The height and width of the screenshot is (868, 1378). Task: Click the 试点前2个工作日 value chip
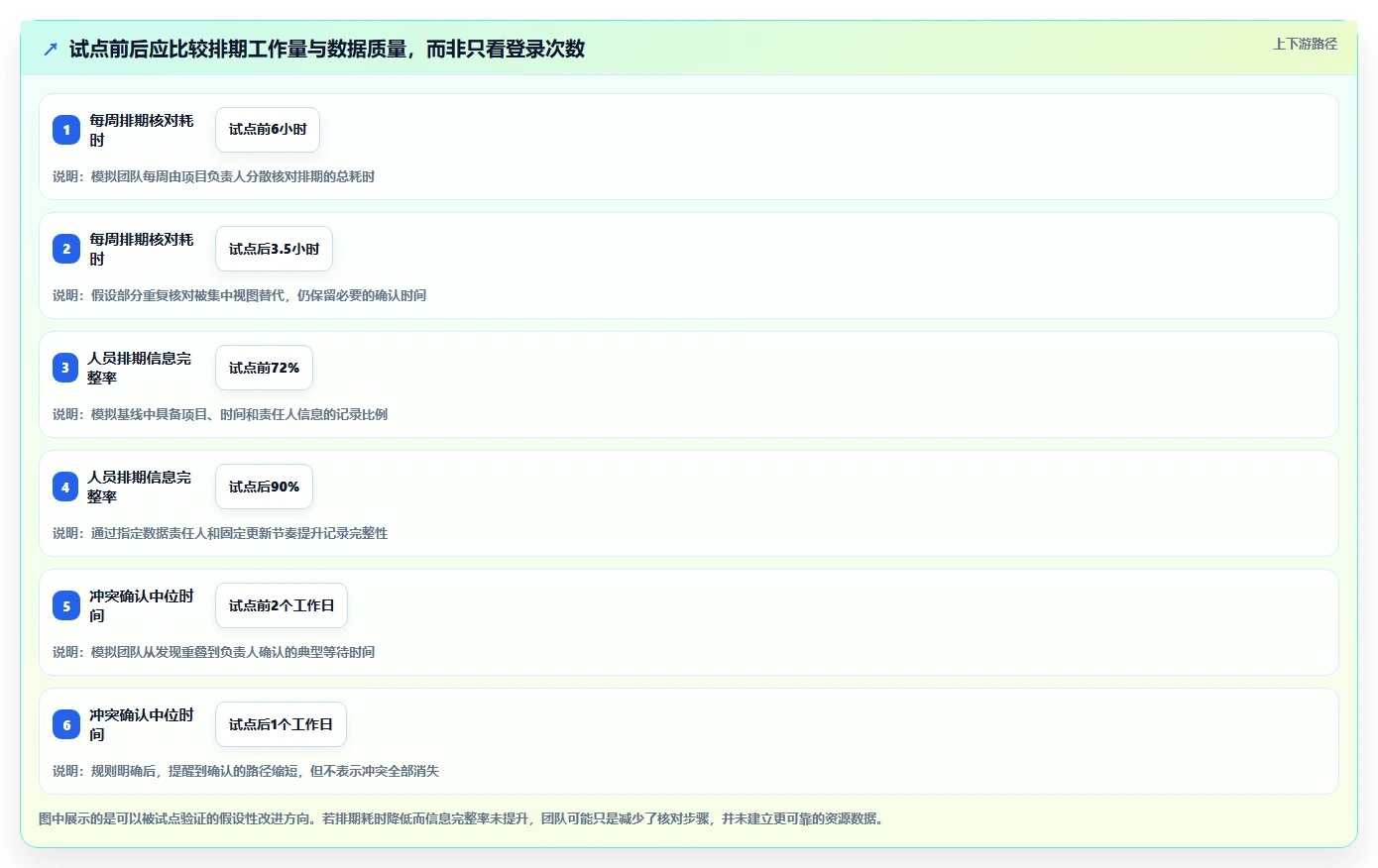[282, 605]
